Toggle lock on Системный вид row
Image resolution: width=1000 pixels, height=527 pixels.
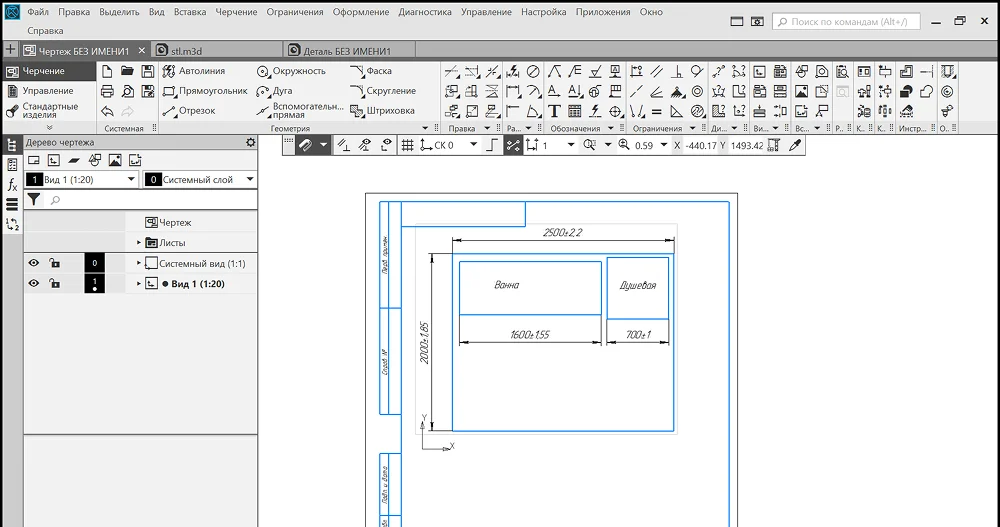[54, 263]
